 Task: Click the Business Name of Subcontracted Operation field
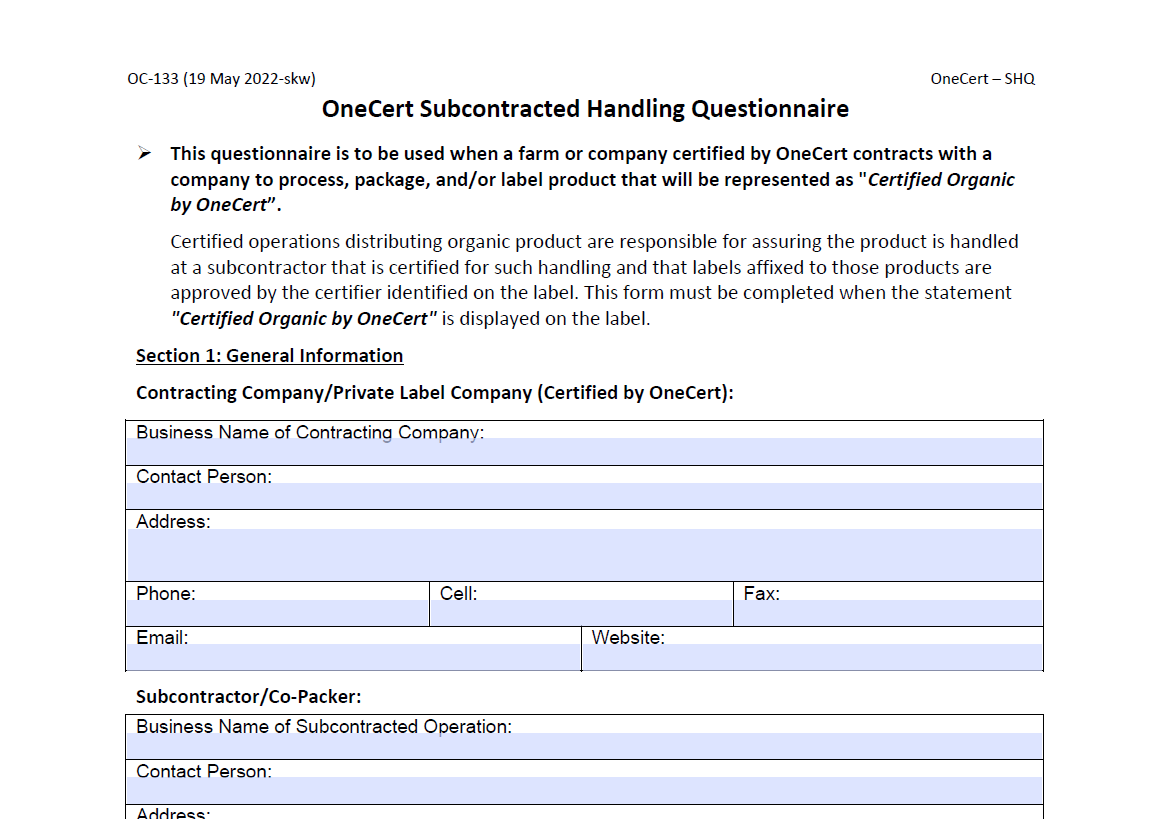pos(584,746)
